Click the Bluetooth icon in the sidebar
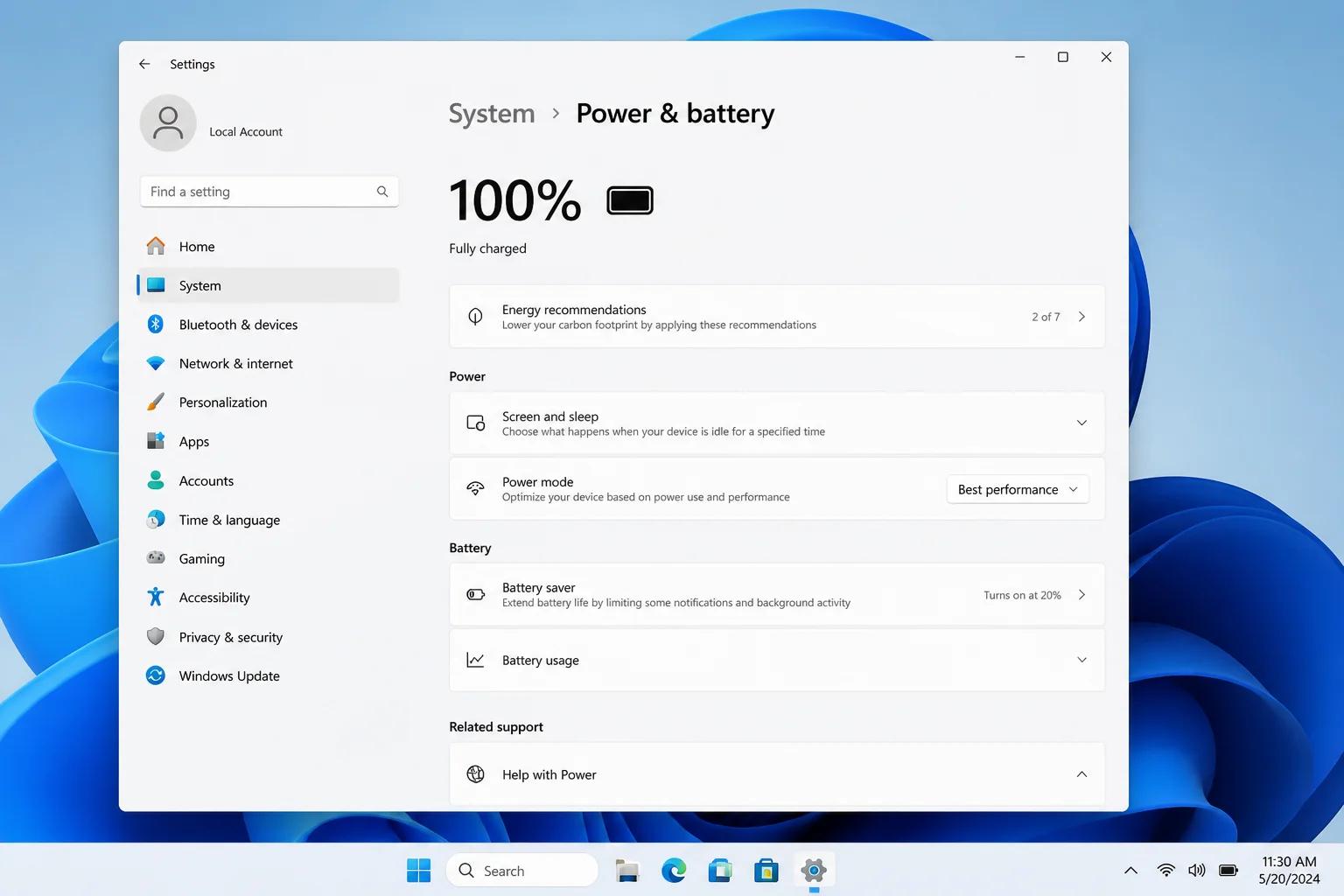The height and width of the screenshot is (896, 1344). click(x=156, y=325)
